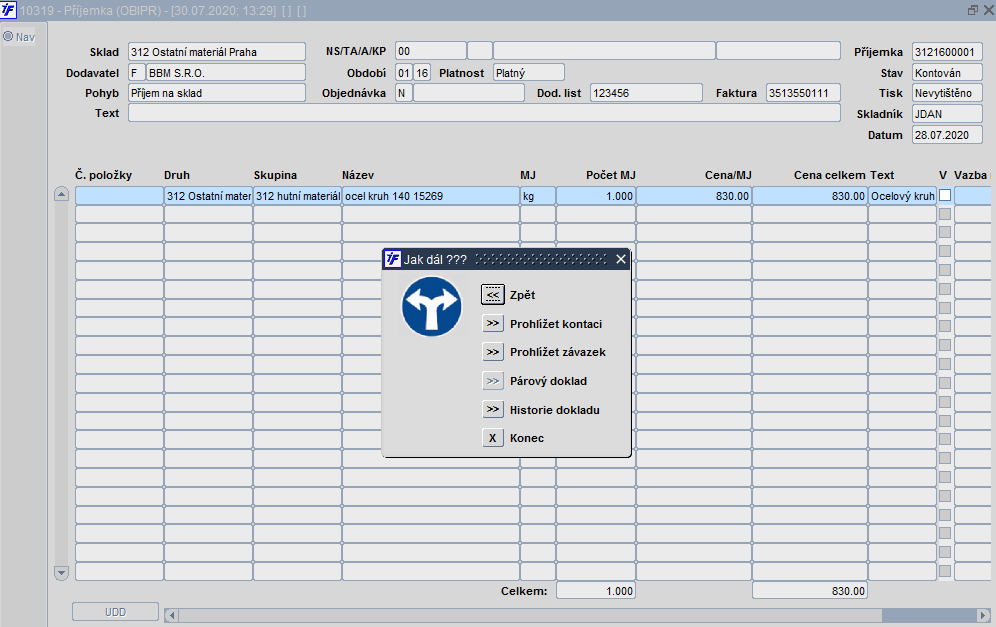Open Párový doklad via >> button

point(492,381)
